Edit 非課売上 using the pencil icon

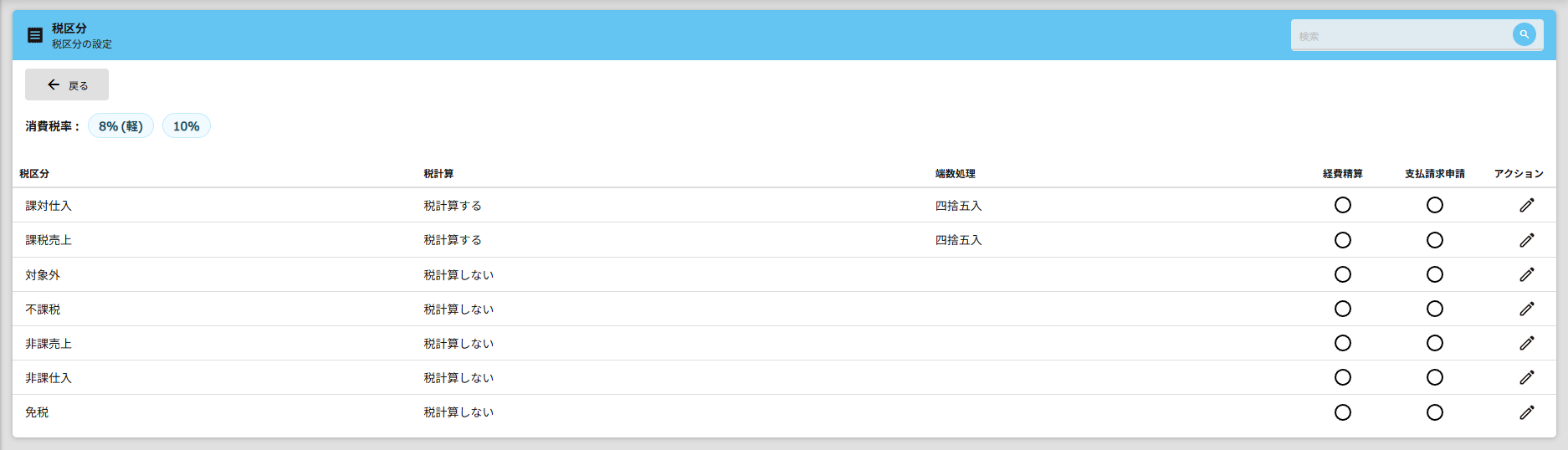pos(1527,343)
